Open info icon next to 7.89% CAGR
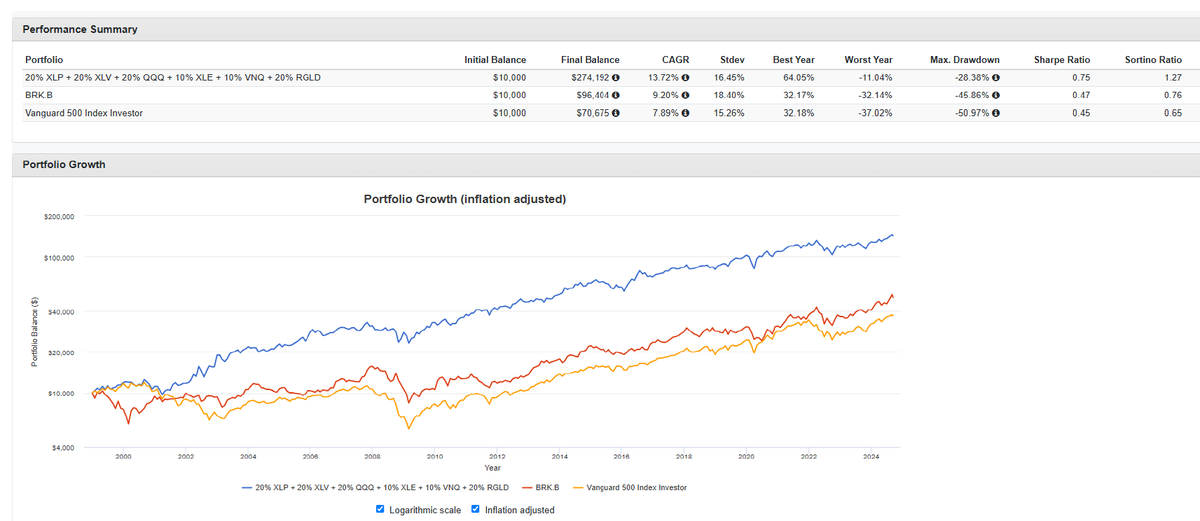This screenshot has width=1200, height=521. click(x=685, y=113)
